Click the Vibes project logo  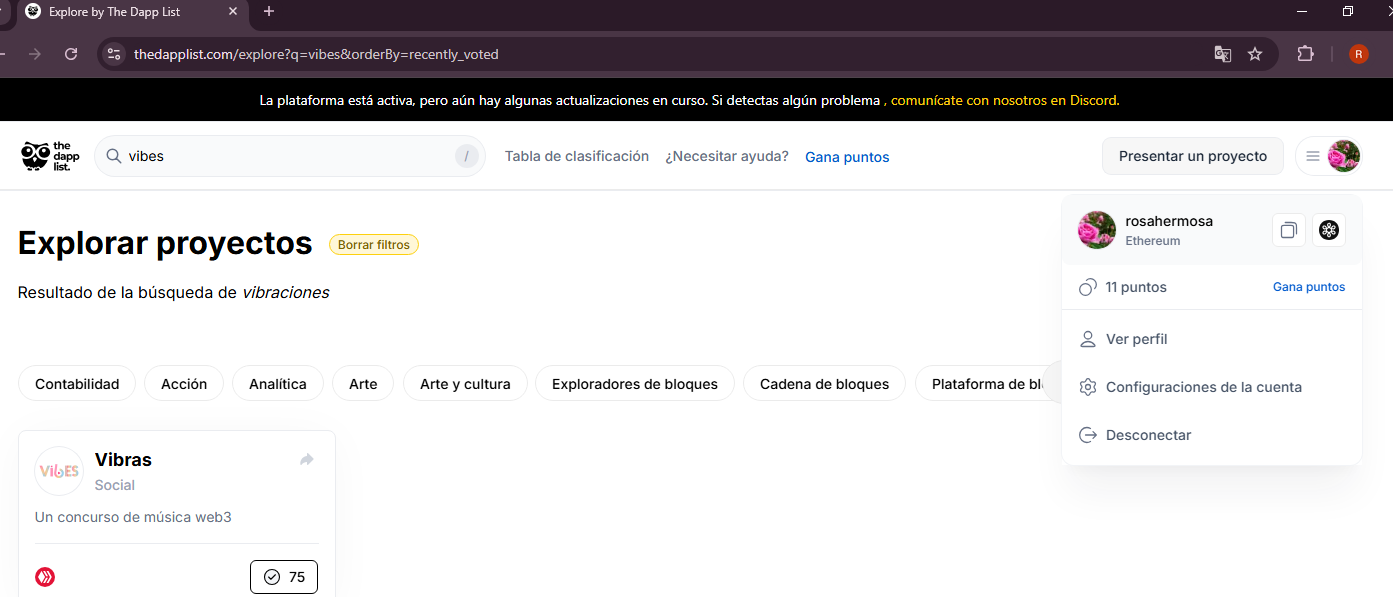59,471
